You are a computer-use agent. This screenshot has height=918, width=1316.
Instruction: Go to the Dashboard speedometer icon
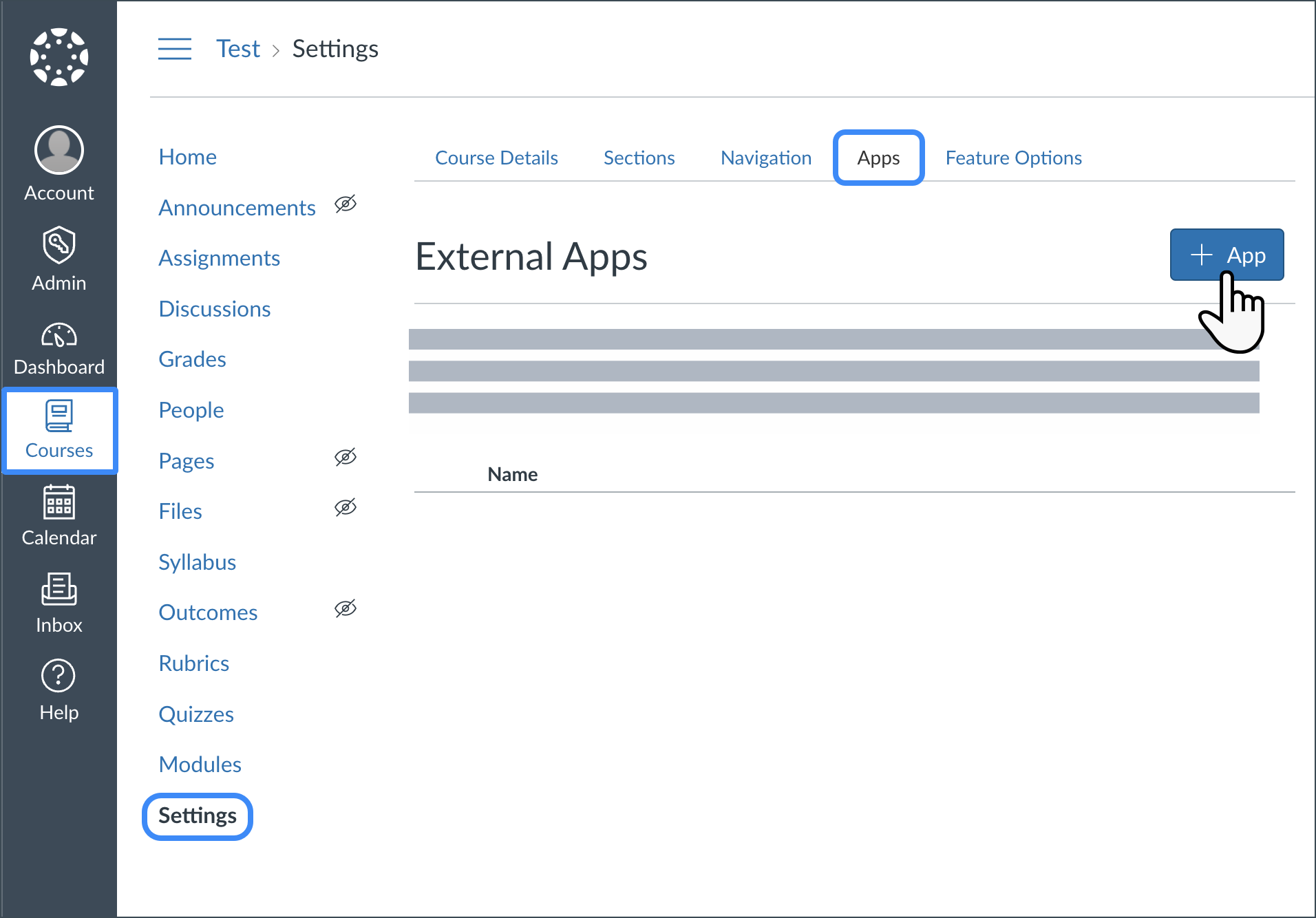click(59, 336)
